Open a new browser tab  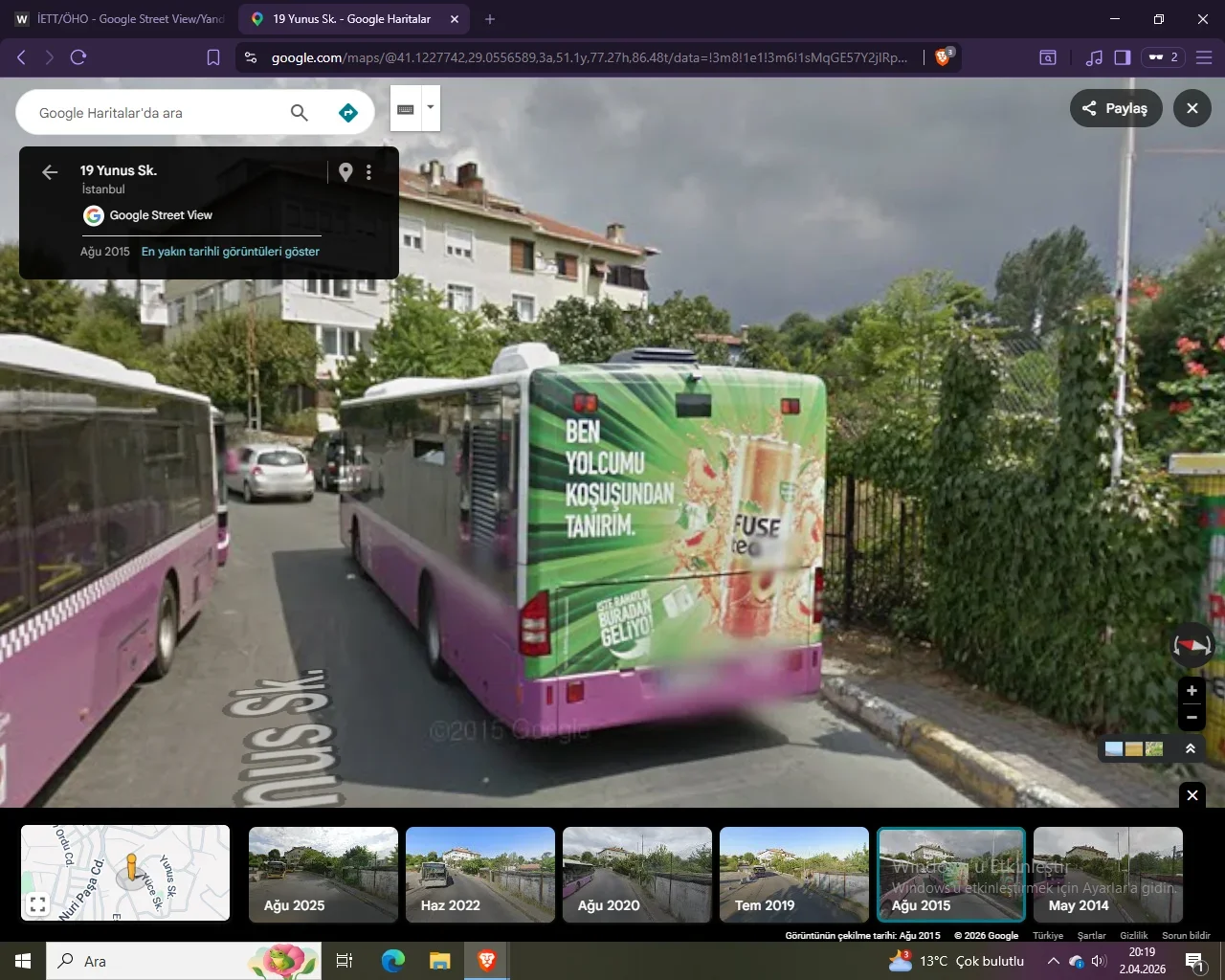click(490, 19)
